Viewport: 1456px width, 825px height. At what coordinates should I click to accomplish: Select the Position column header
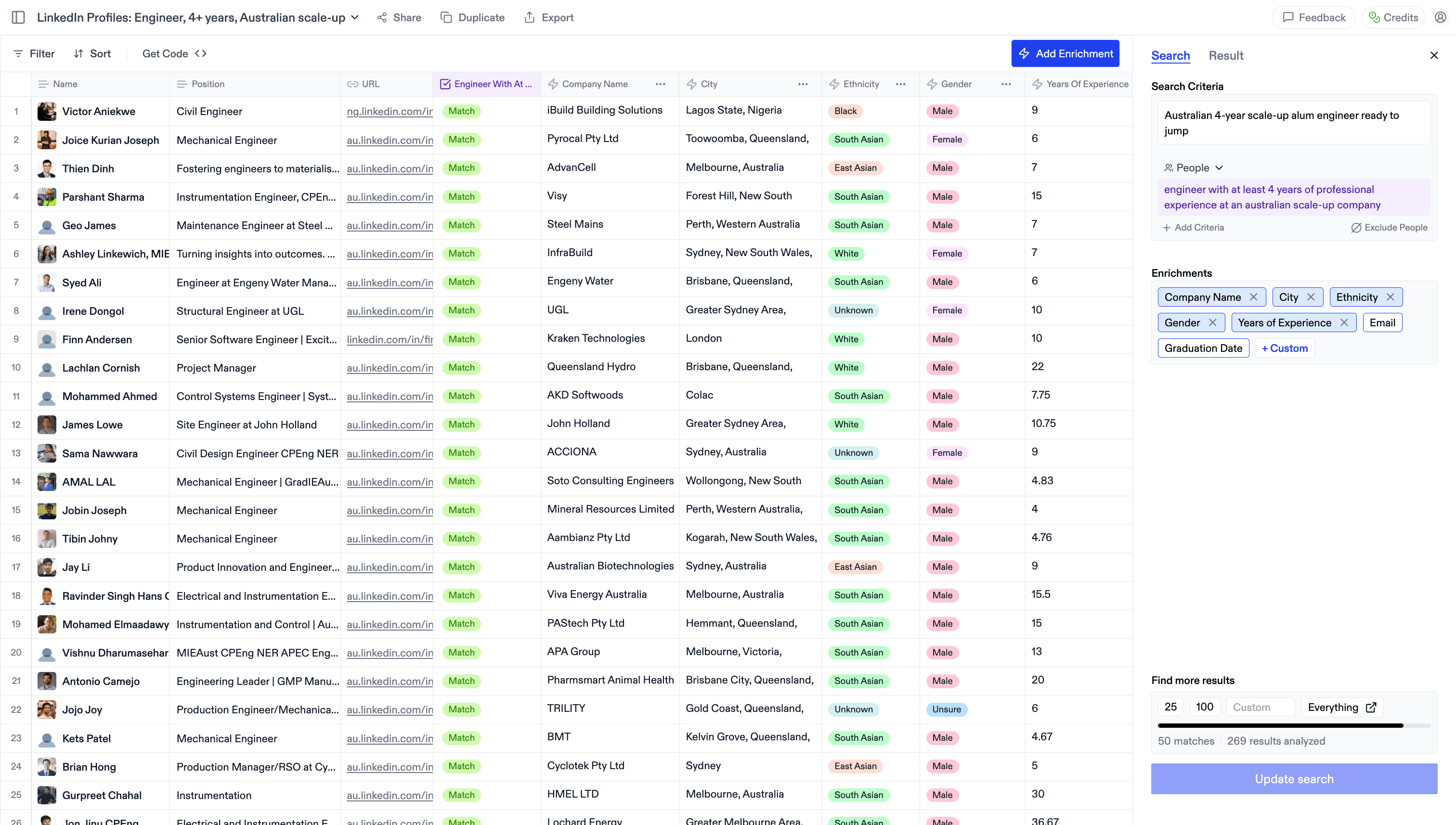click(255, 84)
